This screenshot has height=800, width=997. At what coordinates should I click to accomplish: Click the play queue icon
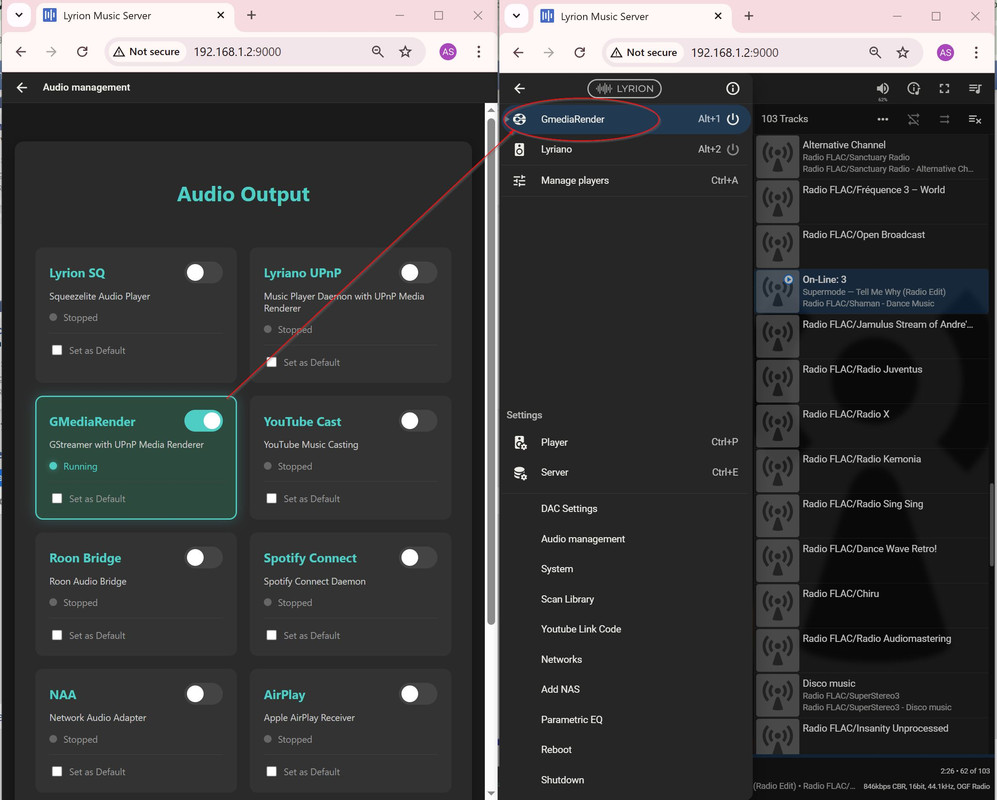(975, 88)
